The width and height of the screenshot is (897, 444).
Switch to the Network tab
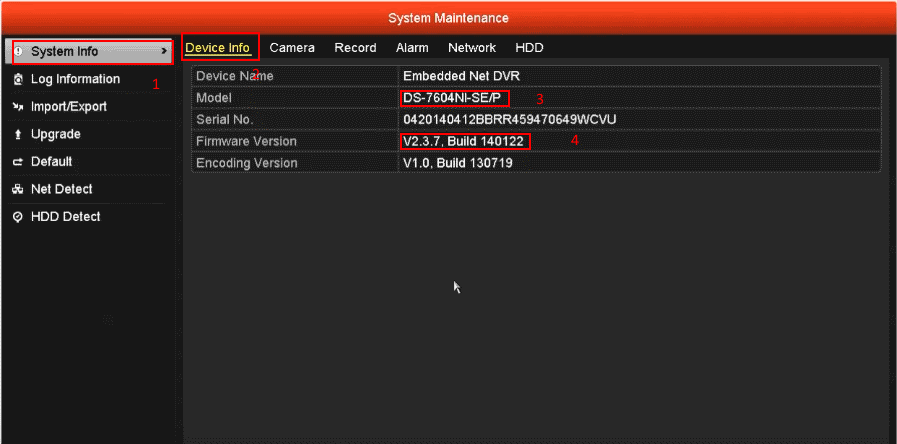point(472,47)
